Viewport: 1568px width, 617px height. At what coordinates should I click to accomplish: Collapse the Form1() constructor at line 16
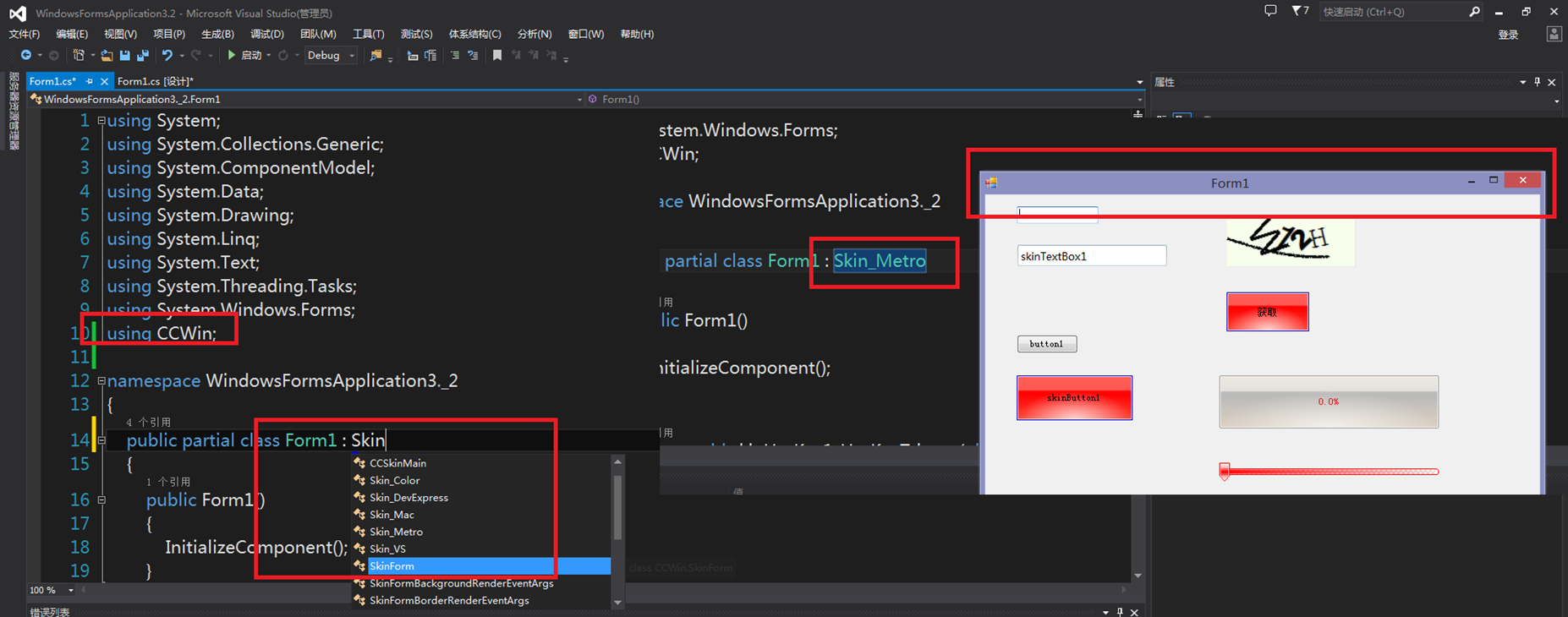click(101, 500)
